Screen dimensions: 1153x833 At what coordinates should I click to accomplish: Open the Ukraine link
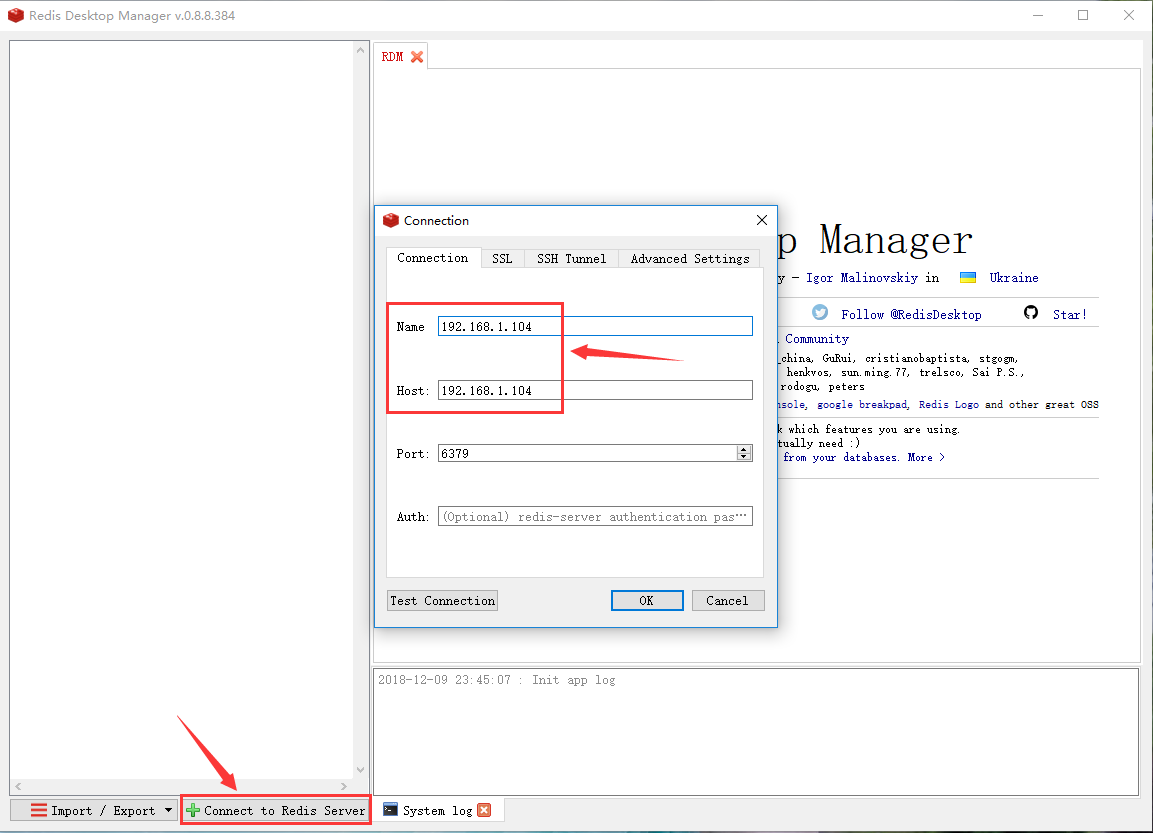1014,277
